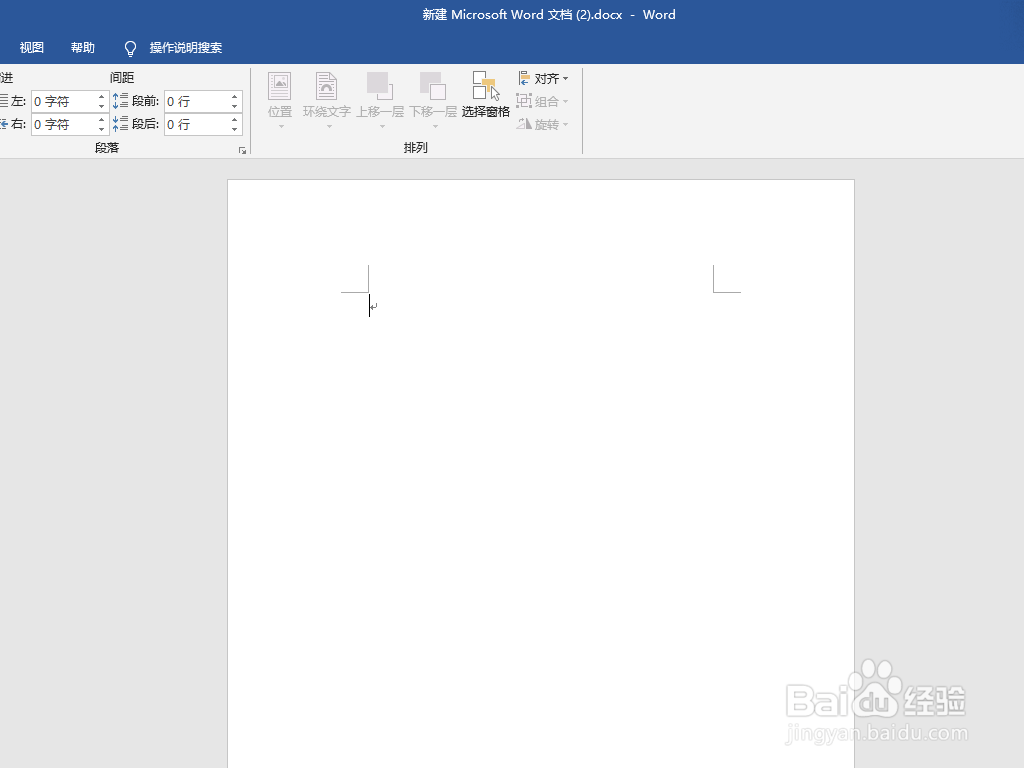Decrease right indent with down arrow
The image size is (1024, 768).
(102, 129)
